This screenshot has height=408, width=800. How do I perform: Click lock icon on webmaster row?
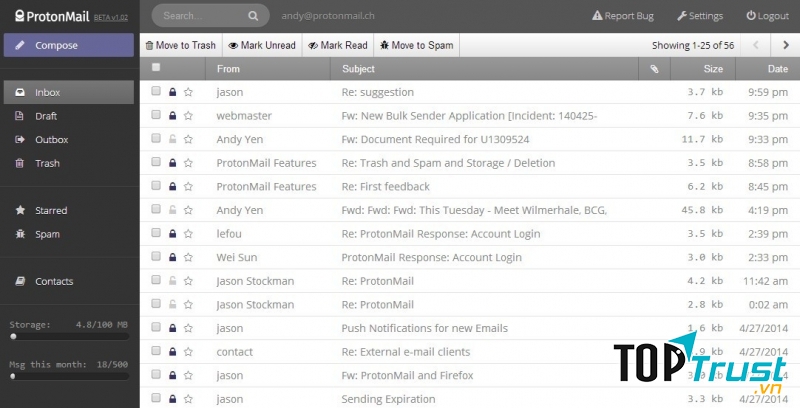click(x=172, y=116)
